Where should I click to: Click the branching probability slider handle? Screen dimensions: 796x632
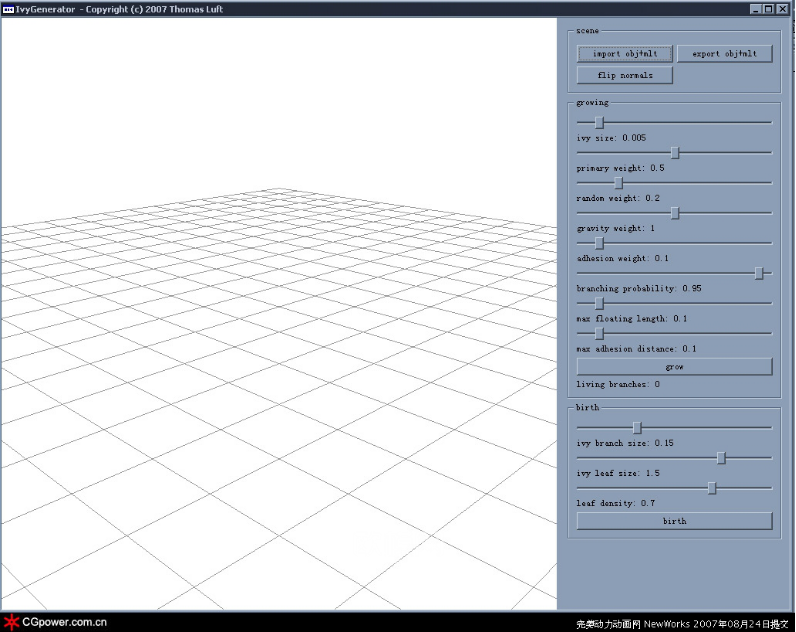(759, 273)
